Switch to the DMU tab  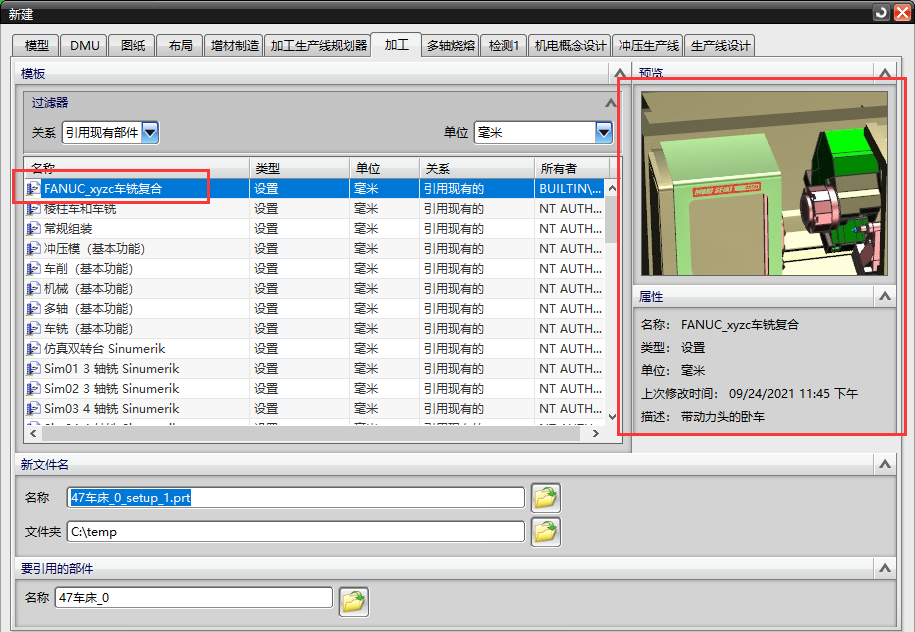click(x=84, y=46)
